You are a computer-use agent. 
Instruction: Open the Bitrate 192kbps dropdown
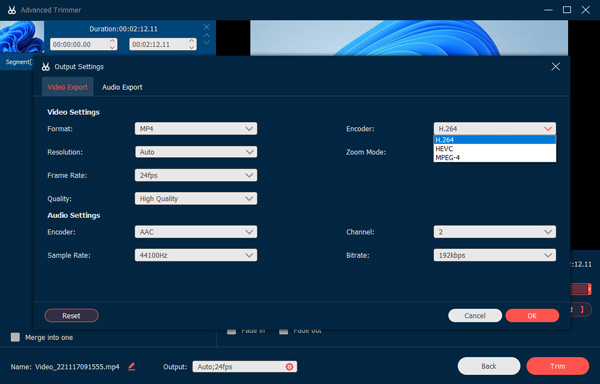click(494, 255)
